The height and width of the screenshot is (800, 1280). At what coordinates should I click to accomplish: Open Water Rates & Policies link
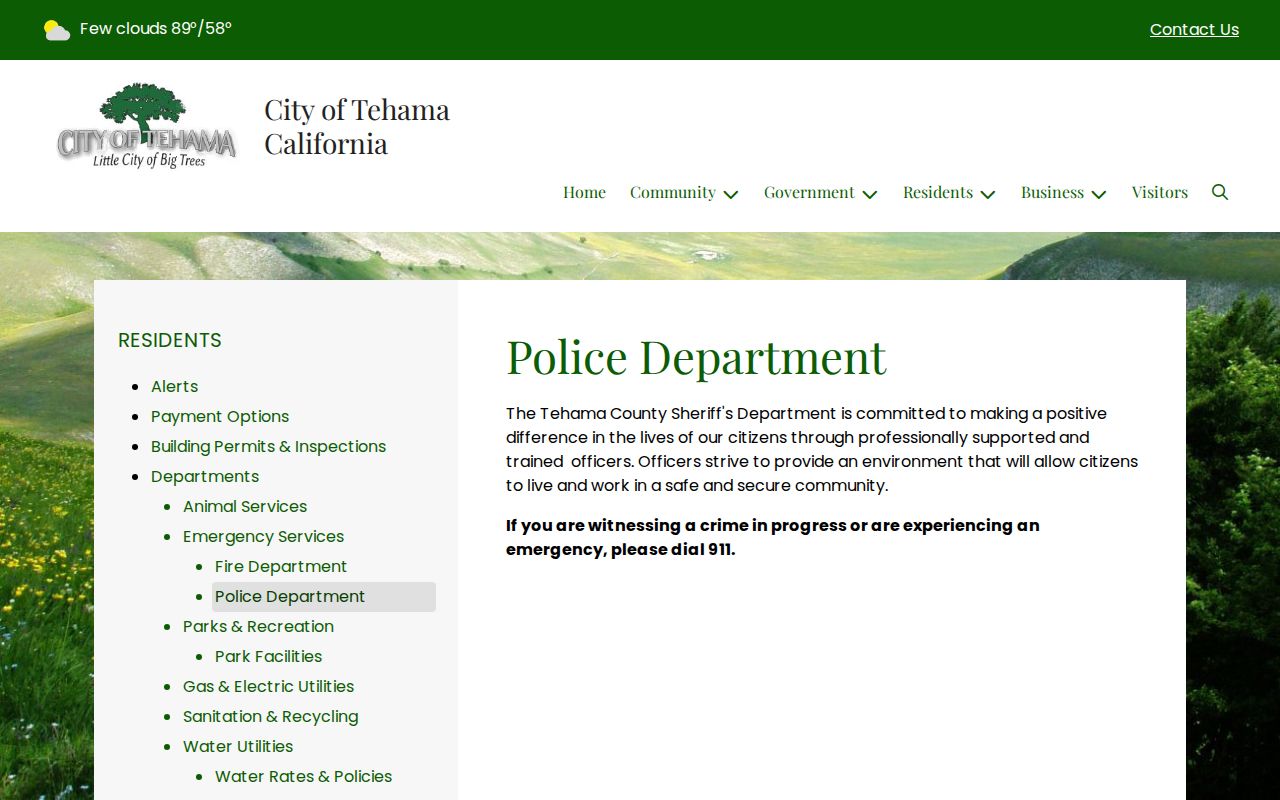[x=303, y=776]
